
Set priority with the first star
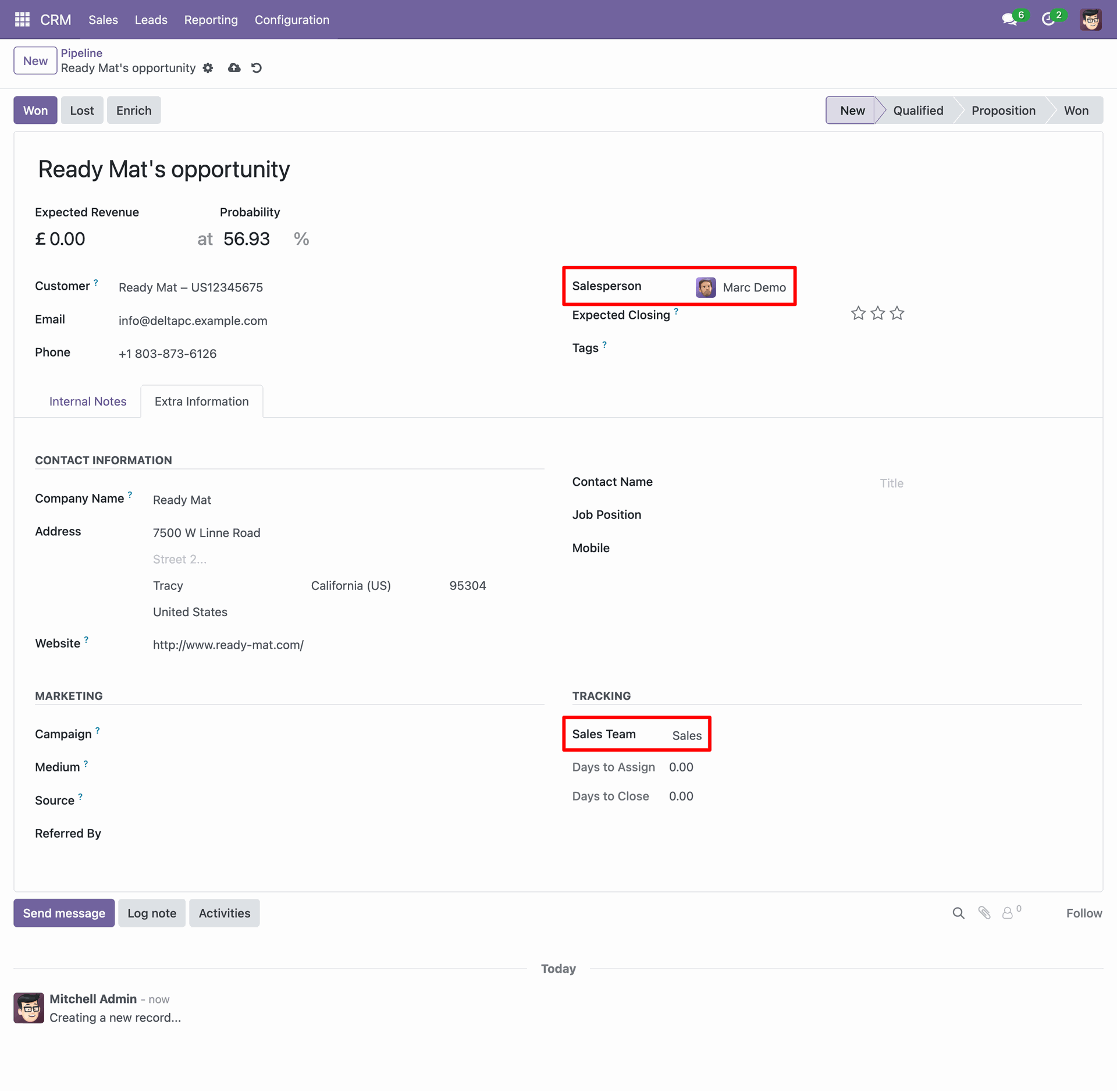858,314
